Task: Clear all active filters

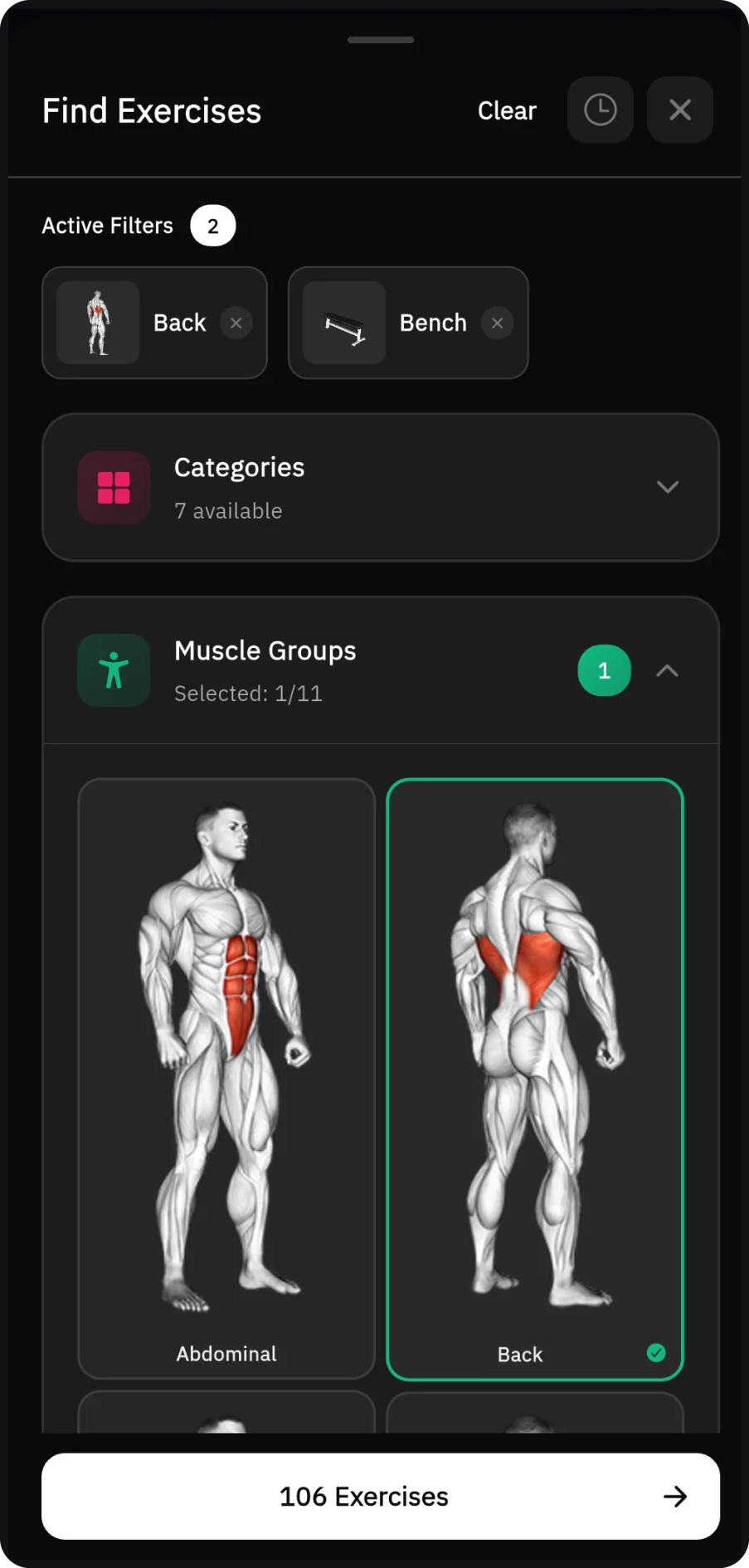Action: click(x=507, y=110)
